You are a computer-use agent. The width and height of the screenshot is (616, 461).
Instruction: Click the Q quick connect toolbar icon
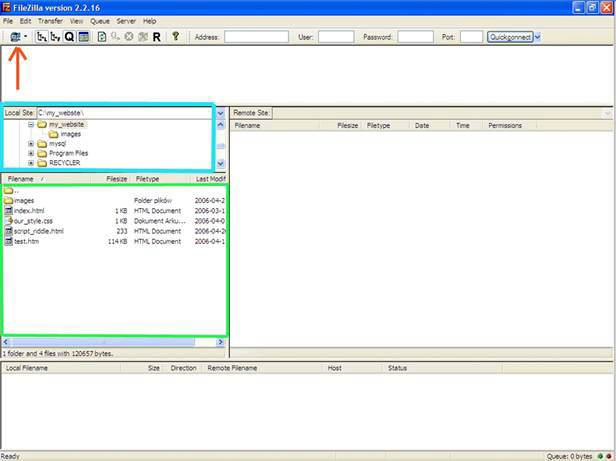coord(69,37)
